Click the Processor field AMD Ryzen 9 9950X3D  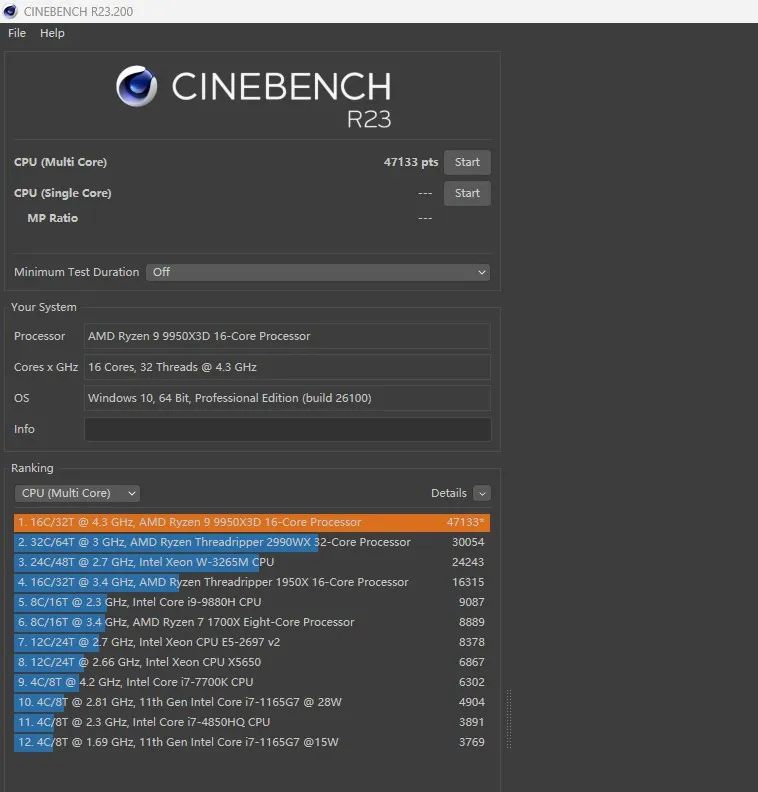click(x=287, y=336)
